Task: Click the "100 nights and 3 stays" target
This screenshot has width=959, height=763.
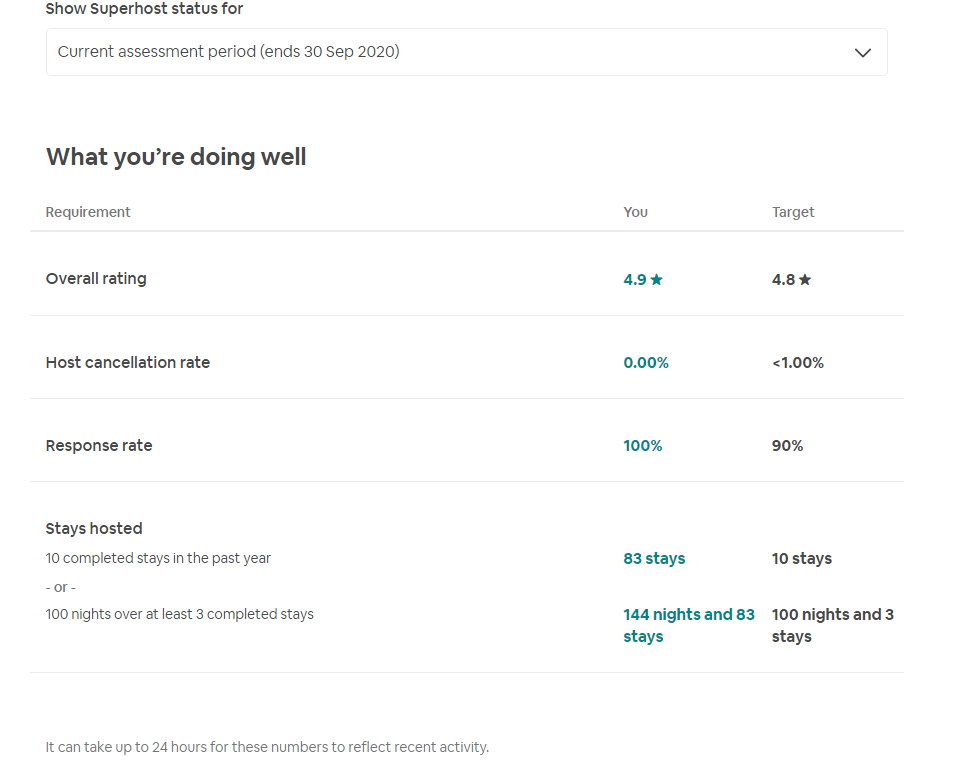Action: (832, 625)
